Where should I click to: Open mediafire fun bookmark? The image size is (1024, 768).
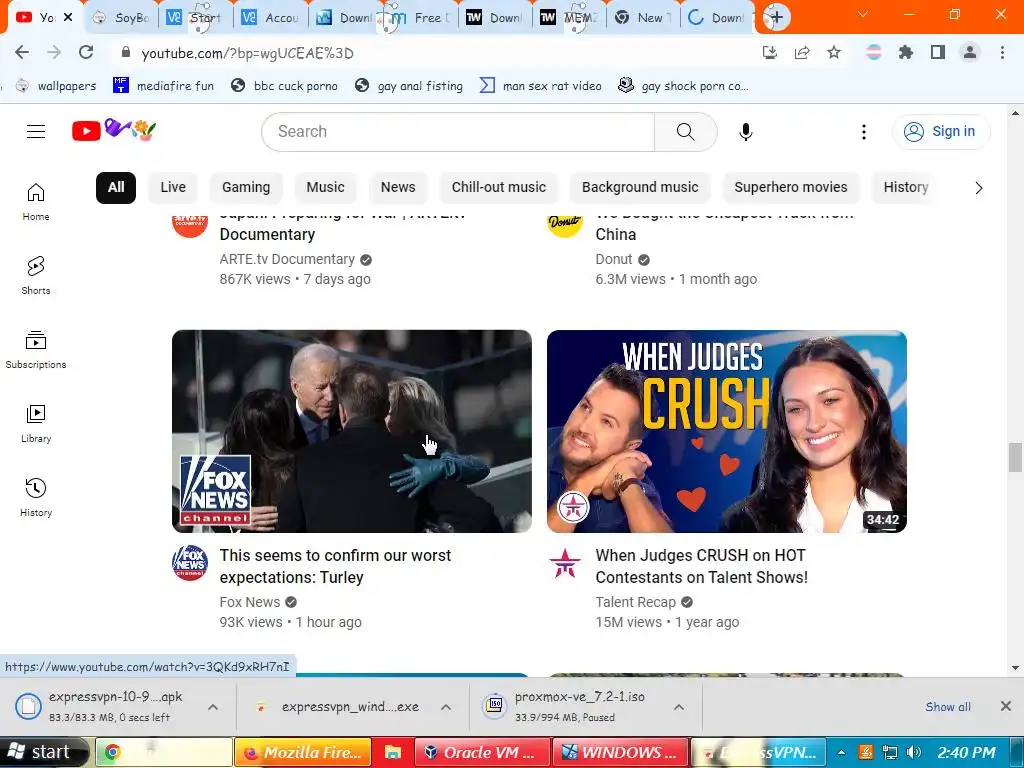click(x=163, y=86)
